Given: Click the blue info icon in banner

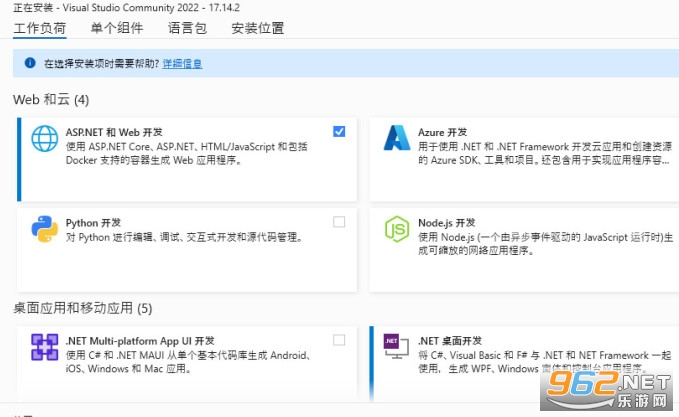Looking at the screenshot, I should pos(30,63).
